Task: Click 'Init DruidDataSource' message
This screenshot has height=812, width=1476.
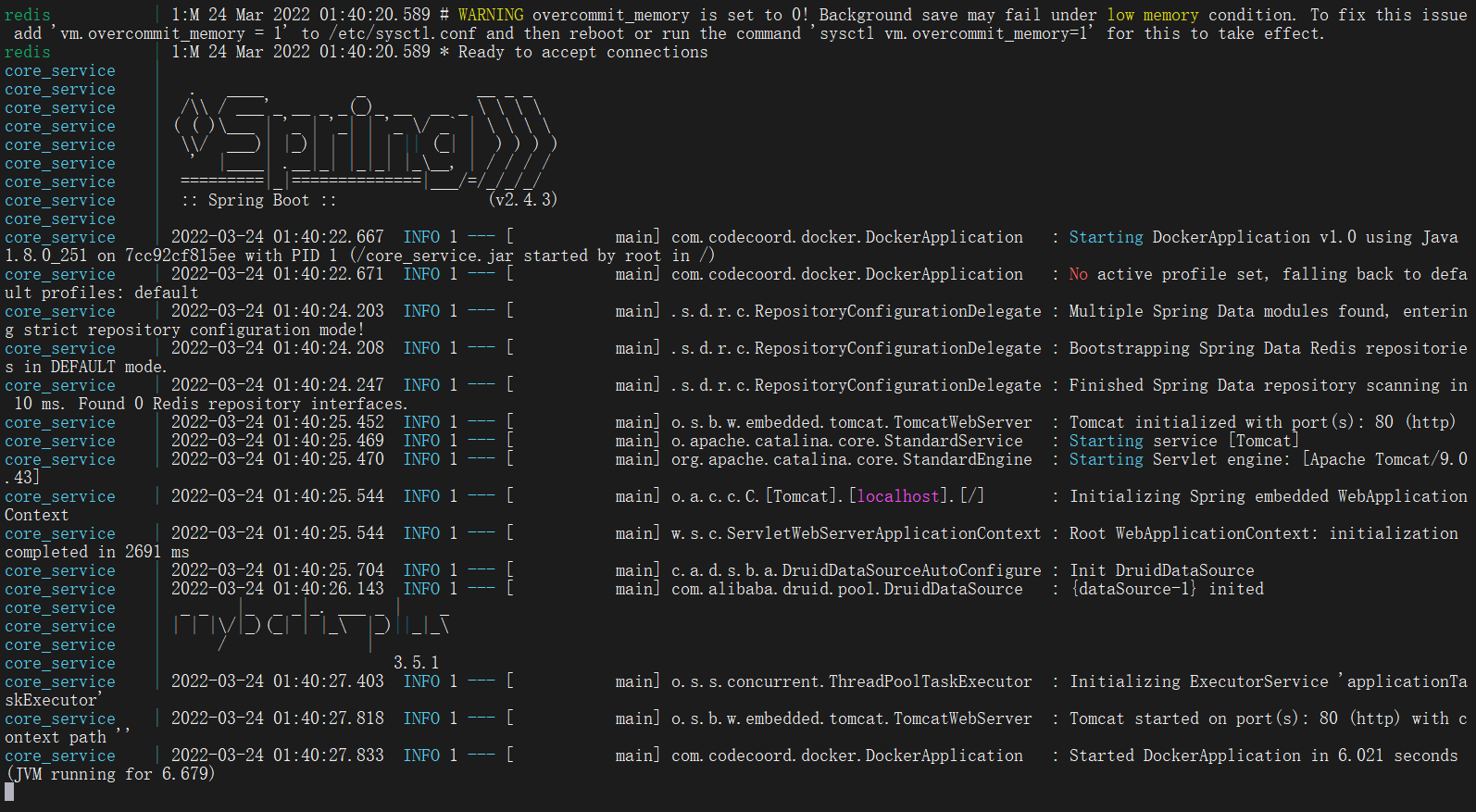Action: tap(1162, 570)
